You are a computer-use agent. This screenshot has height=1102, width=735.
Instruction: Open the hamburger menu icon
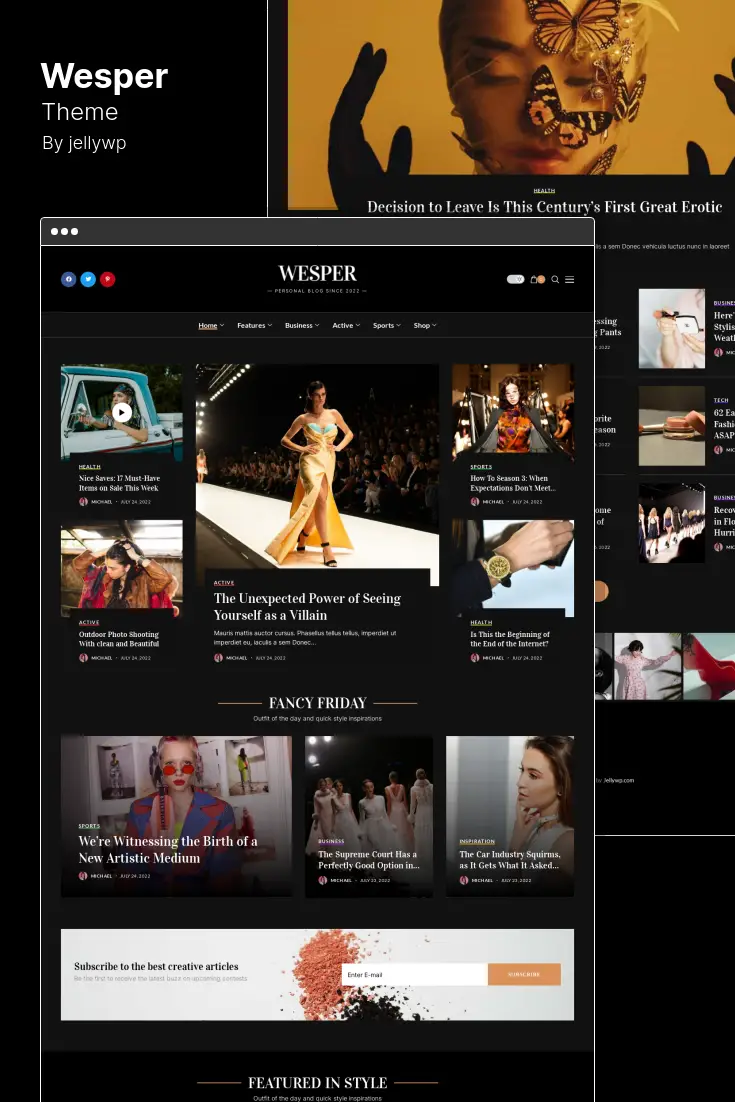pos(570,279)
